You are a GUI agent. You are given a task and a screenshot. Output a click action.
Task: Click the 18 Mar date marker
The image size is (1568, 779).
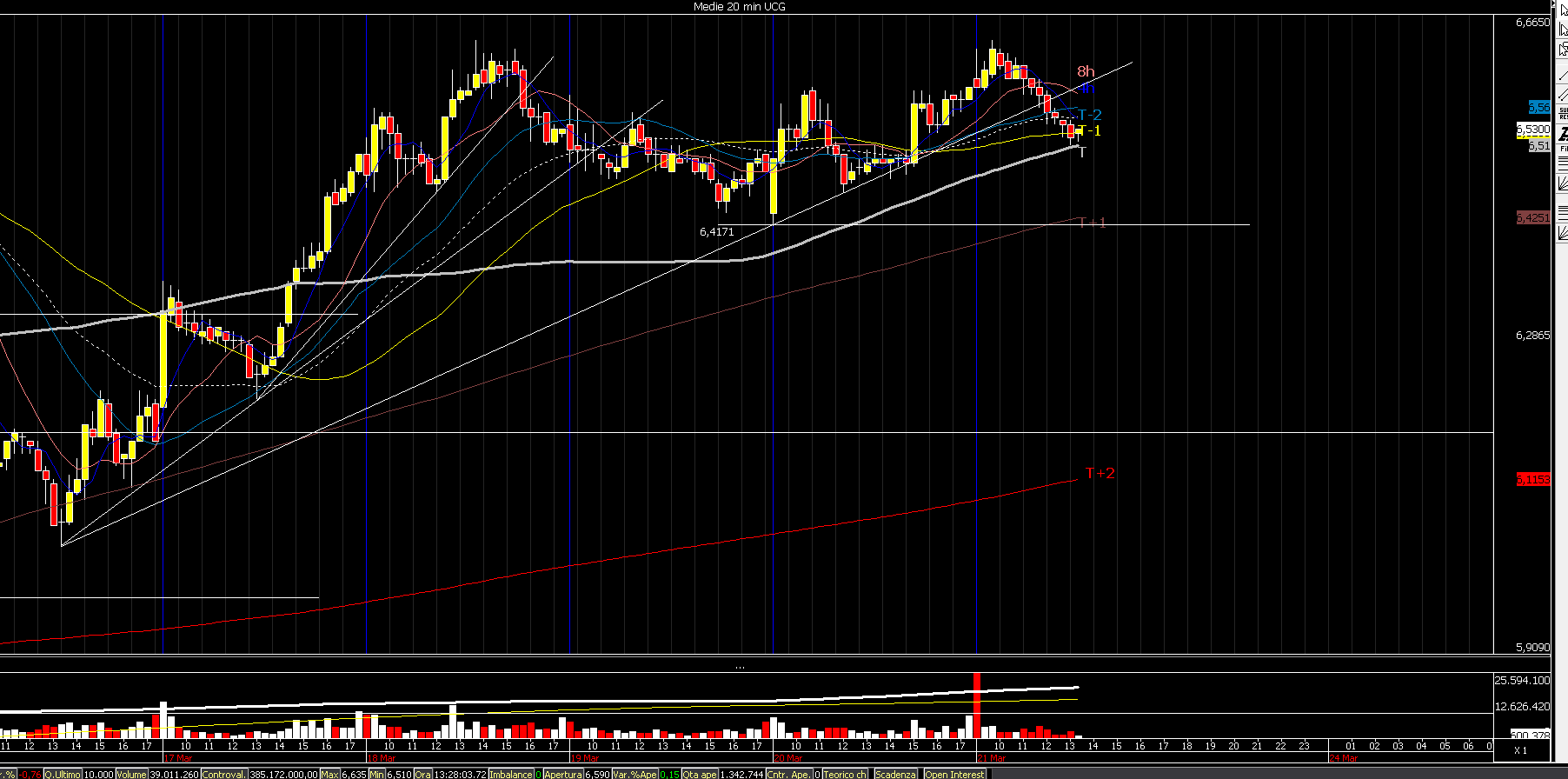coord(382,758)
